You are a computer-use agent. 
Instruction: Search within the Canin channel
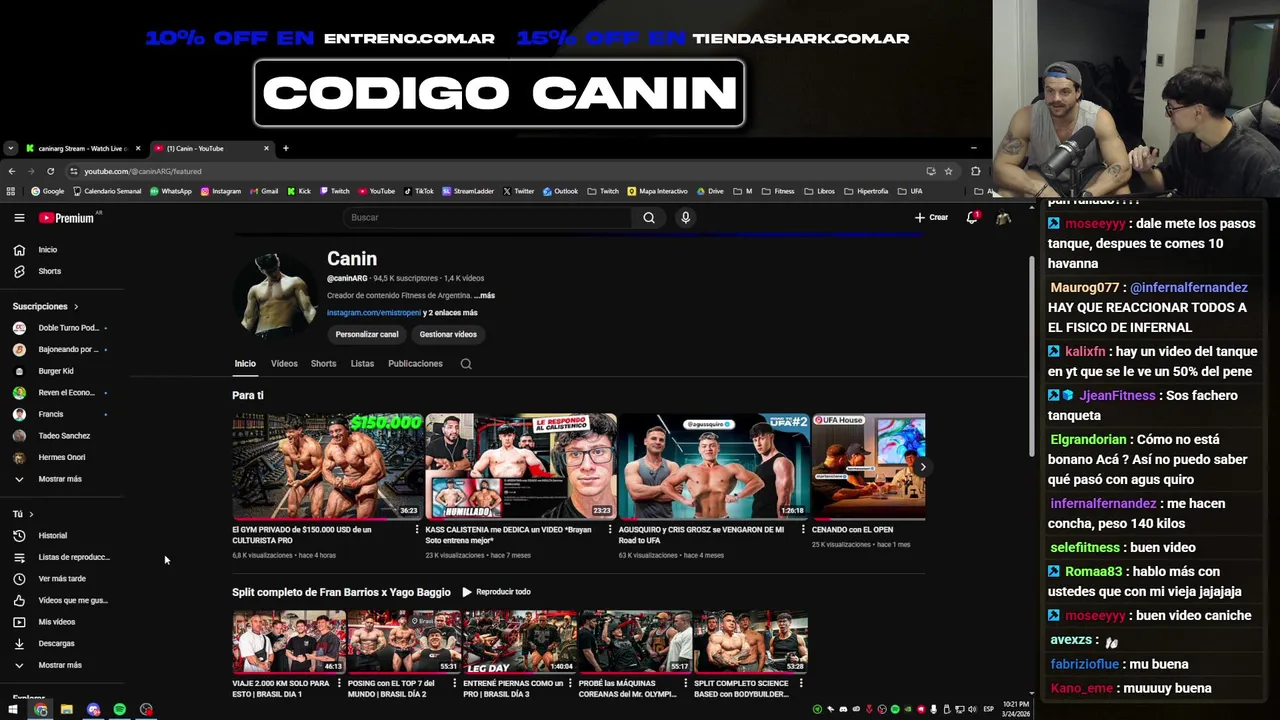466,364
